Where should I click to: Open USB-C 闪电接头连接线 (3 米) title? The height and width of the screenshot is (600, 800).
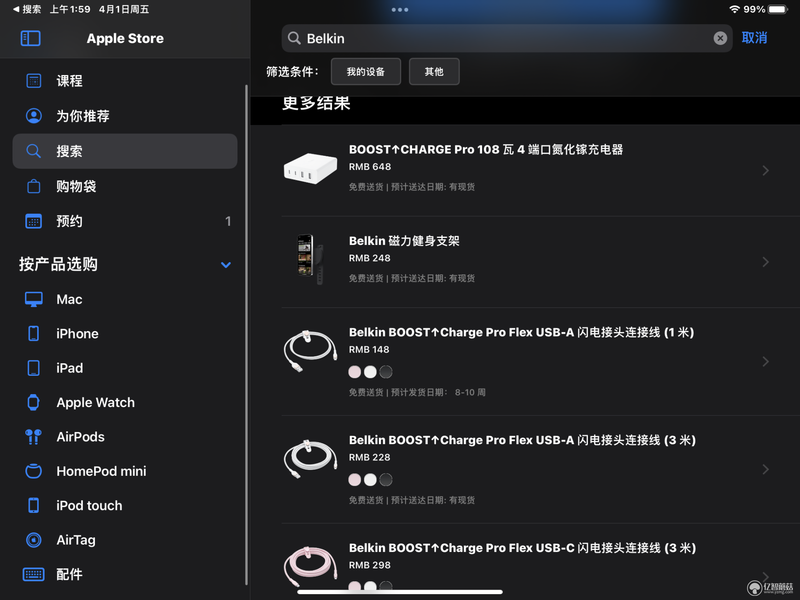(522, 548)
